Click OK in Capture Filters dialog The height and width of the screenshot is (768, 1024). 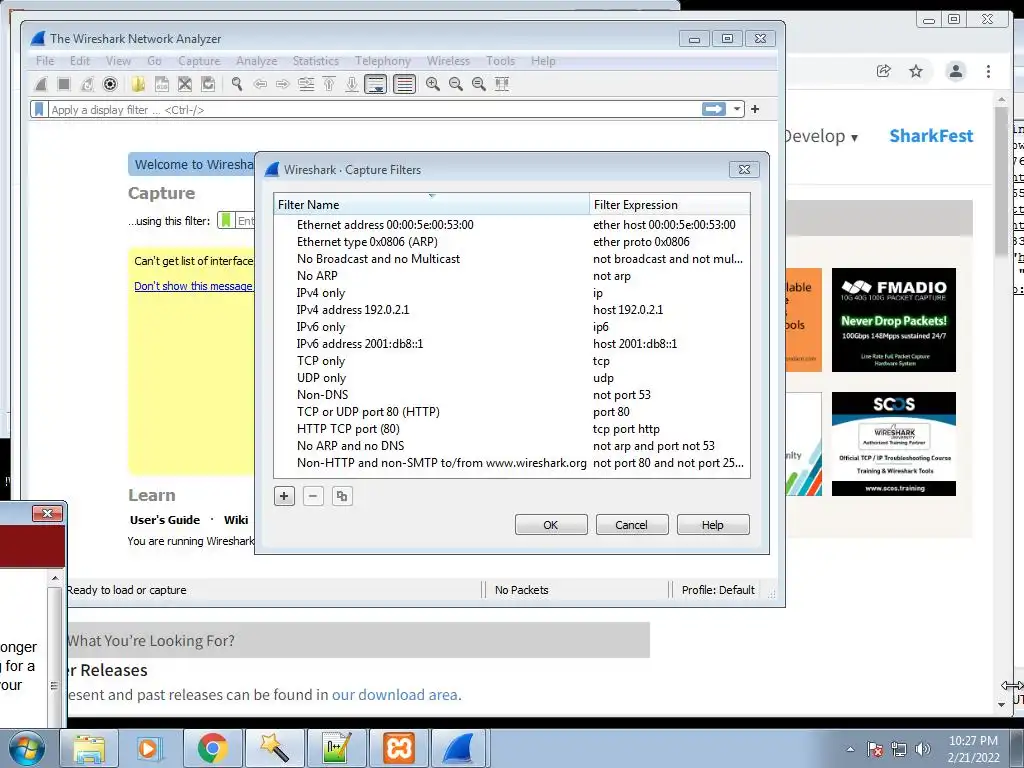point(551,524)
